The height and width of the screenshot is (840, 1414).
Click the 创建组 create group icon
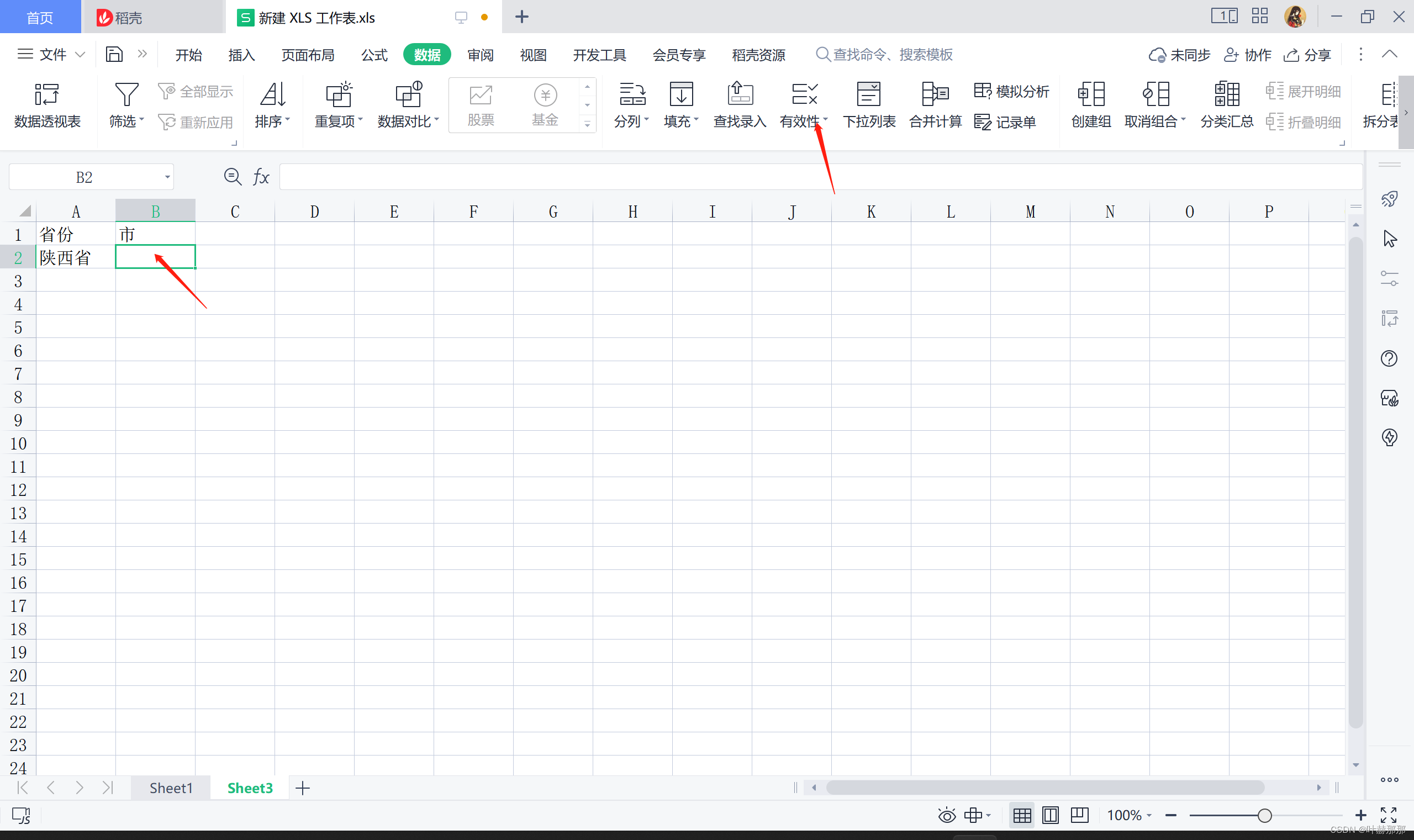click(1091, 95)
